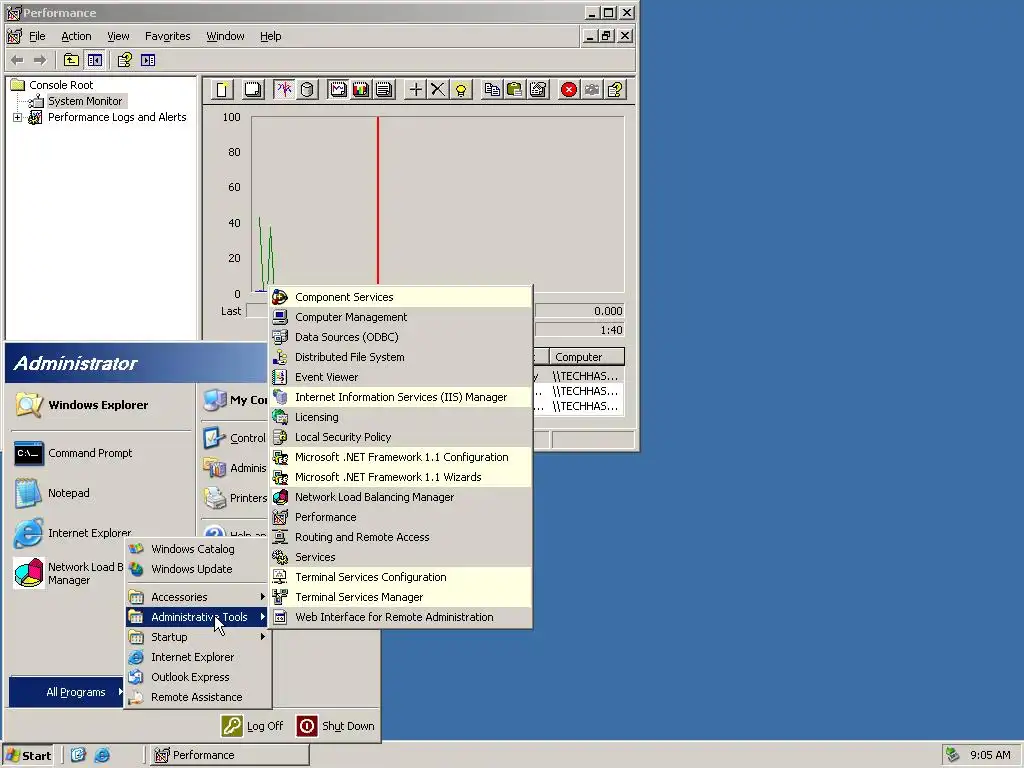Toggle View Current Activity icon

284,89
